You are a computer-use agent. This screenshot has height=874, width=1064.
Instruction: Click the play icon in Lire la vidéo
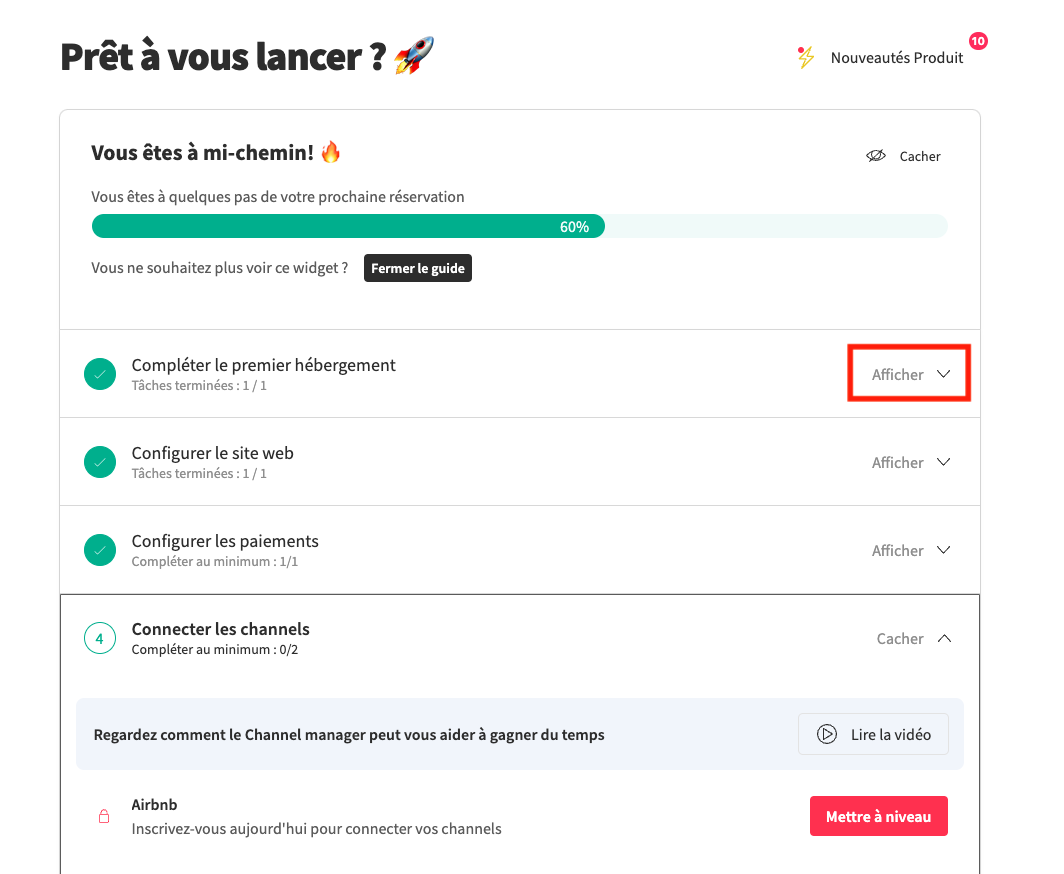(827, 734)
